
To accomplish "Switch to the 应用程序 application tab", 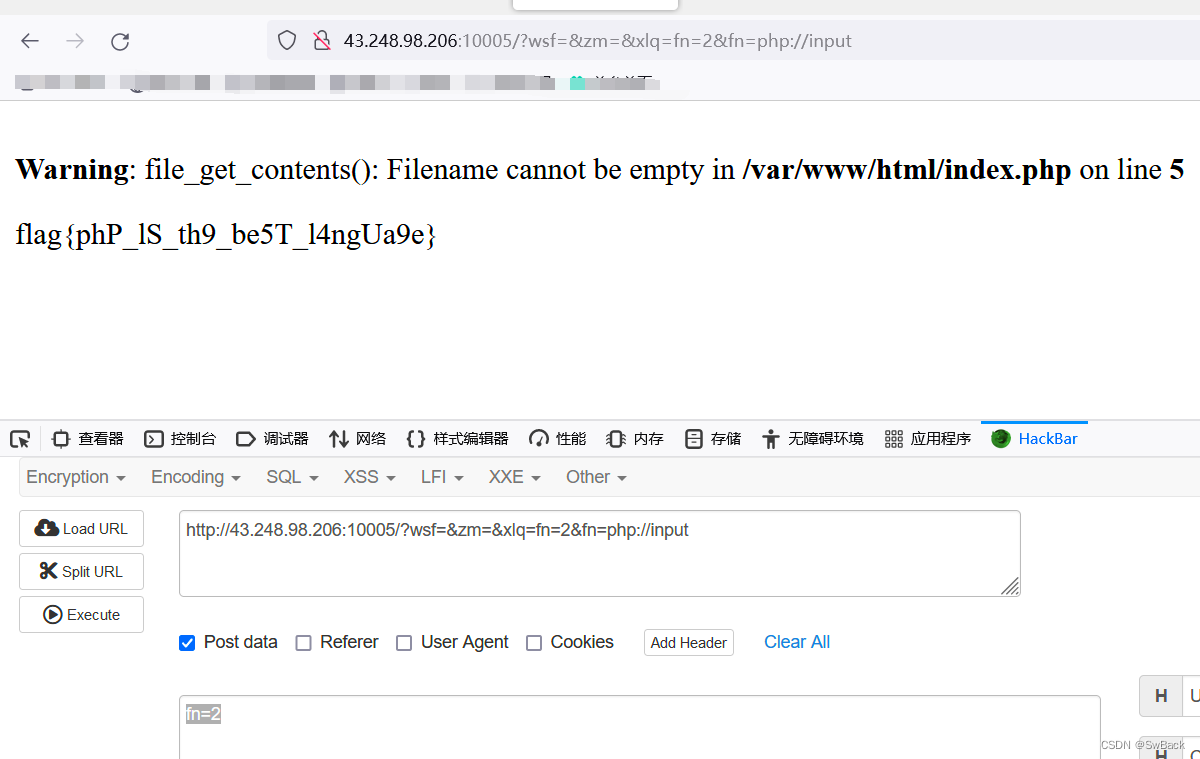I will 928,439.
